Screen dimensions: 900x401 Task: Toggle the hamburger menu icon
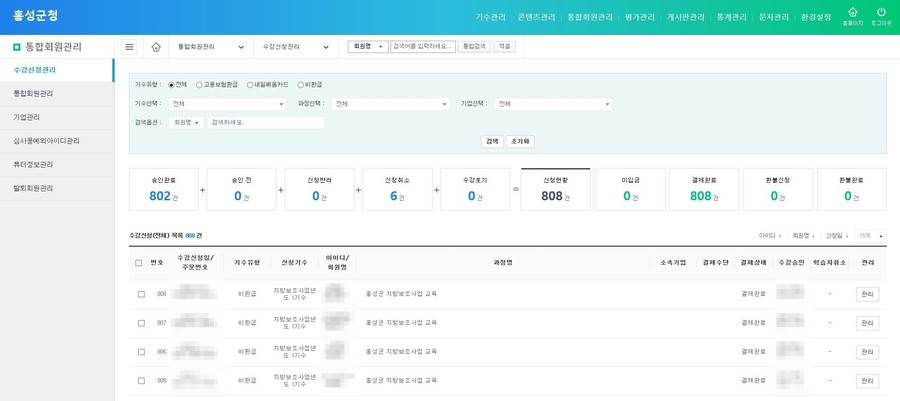pos(130,47)
